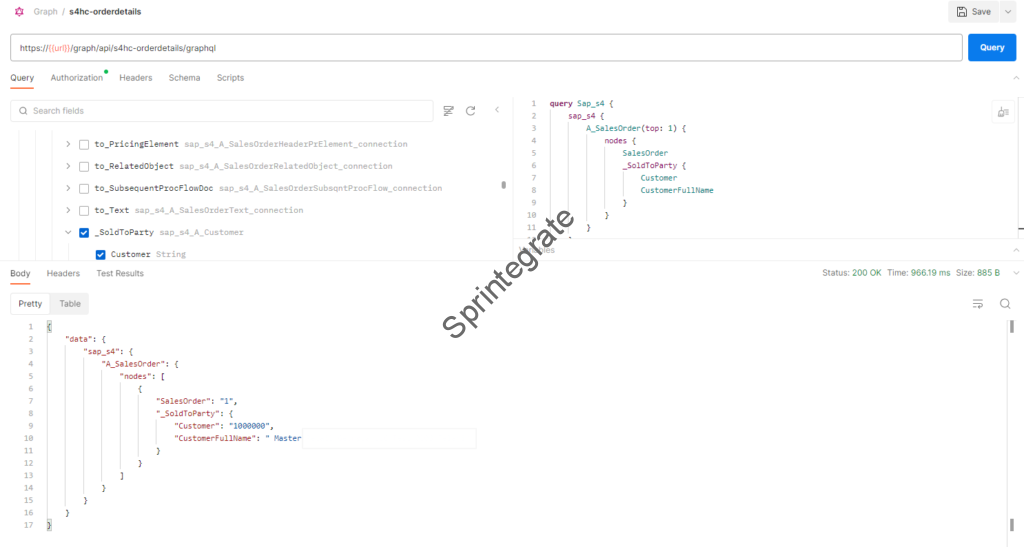This screenshot has height=547, width=1024.
Task: Click the Save disk icon
Action: pyautogui.click(x=961, y=11)
